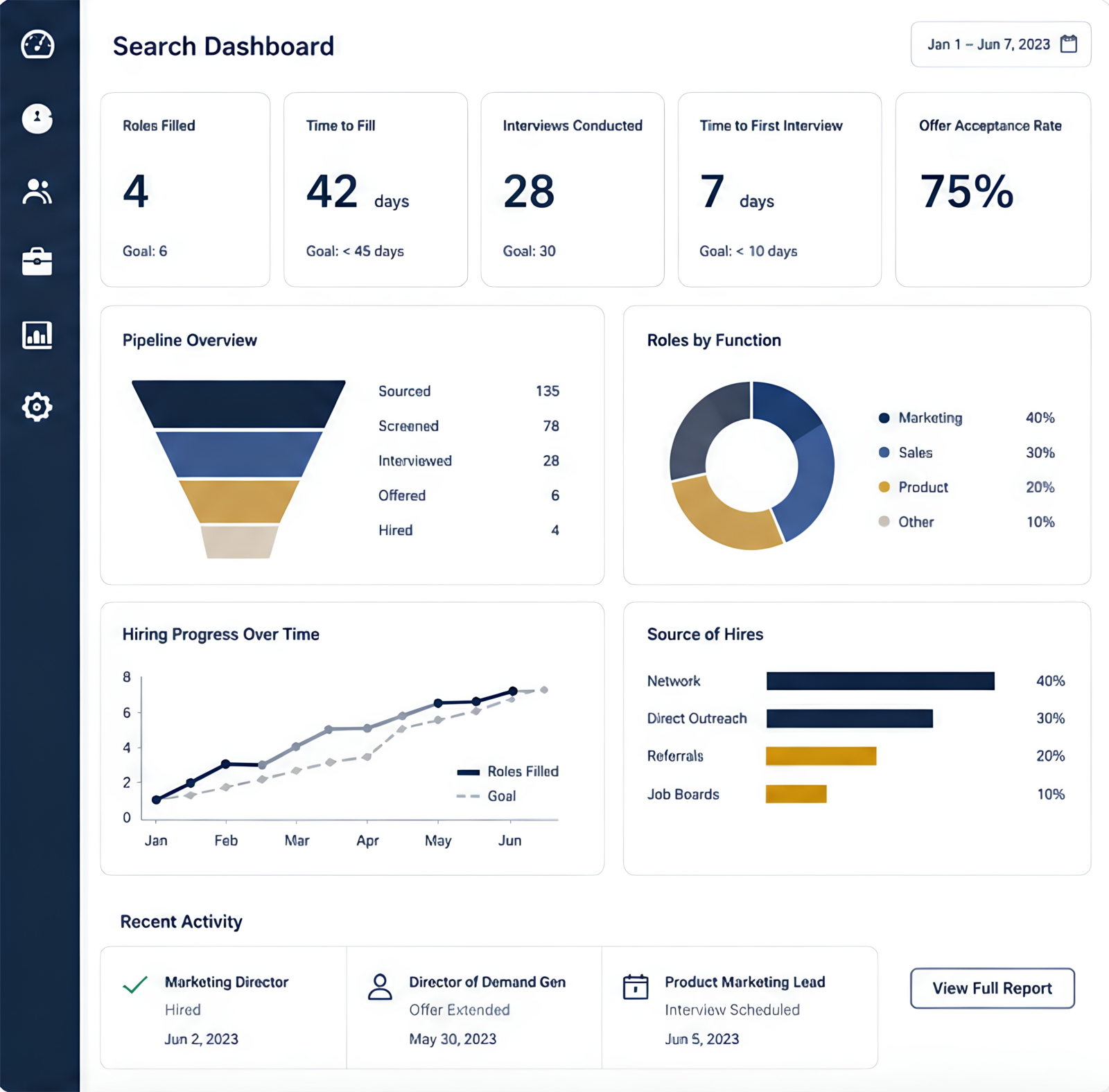1109x1092 pixels.
Task: Click the Recent Activity heading
Action: coord(181,922)
